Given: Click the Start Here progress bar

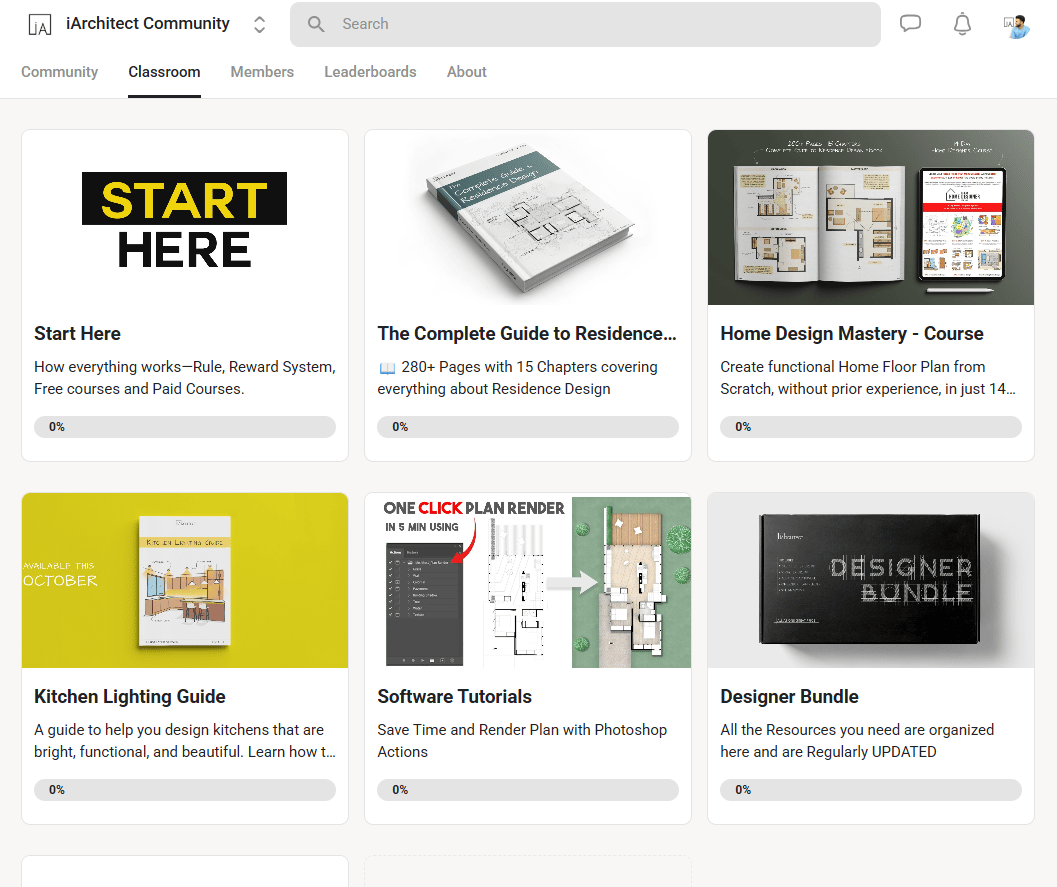Looking at the screenshot, I should click(x=185, y=427).
